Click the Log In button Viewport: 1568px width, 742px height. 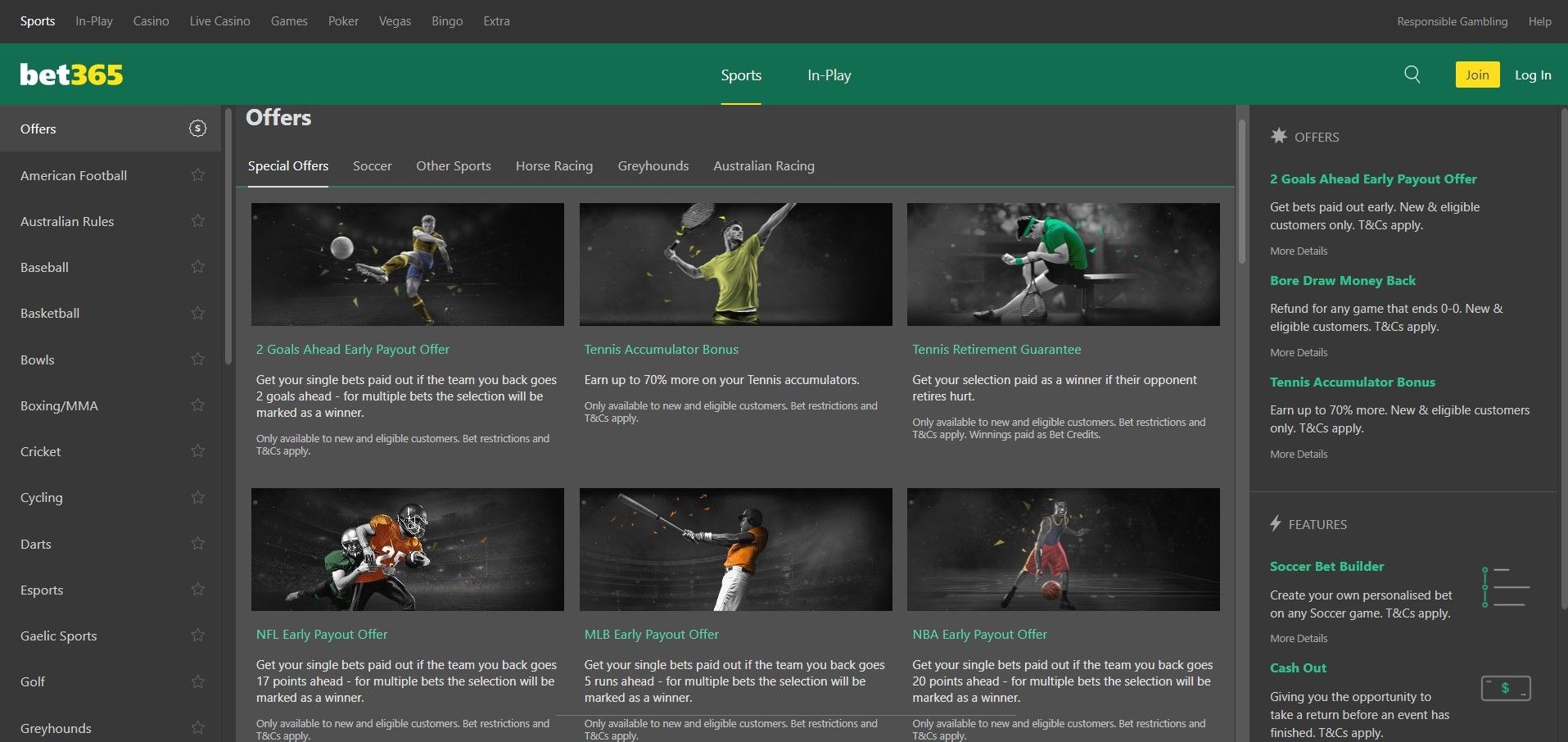1533,75
